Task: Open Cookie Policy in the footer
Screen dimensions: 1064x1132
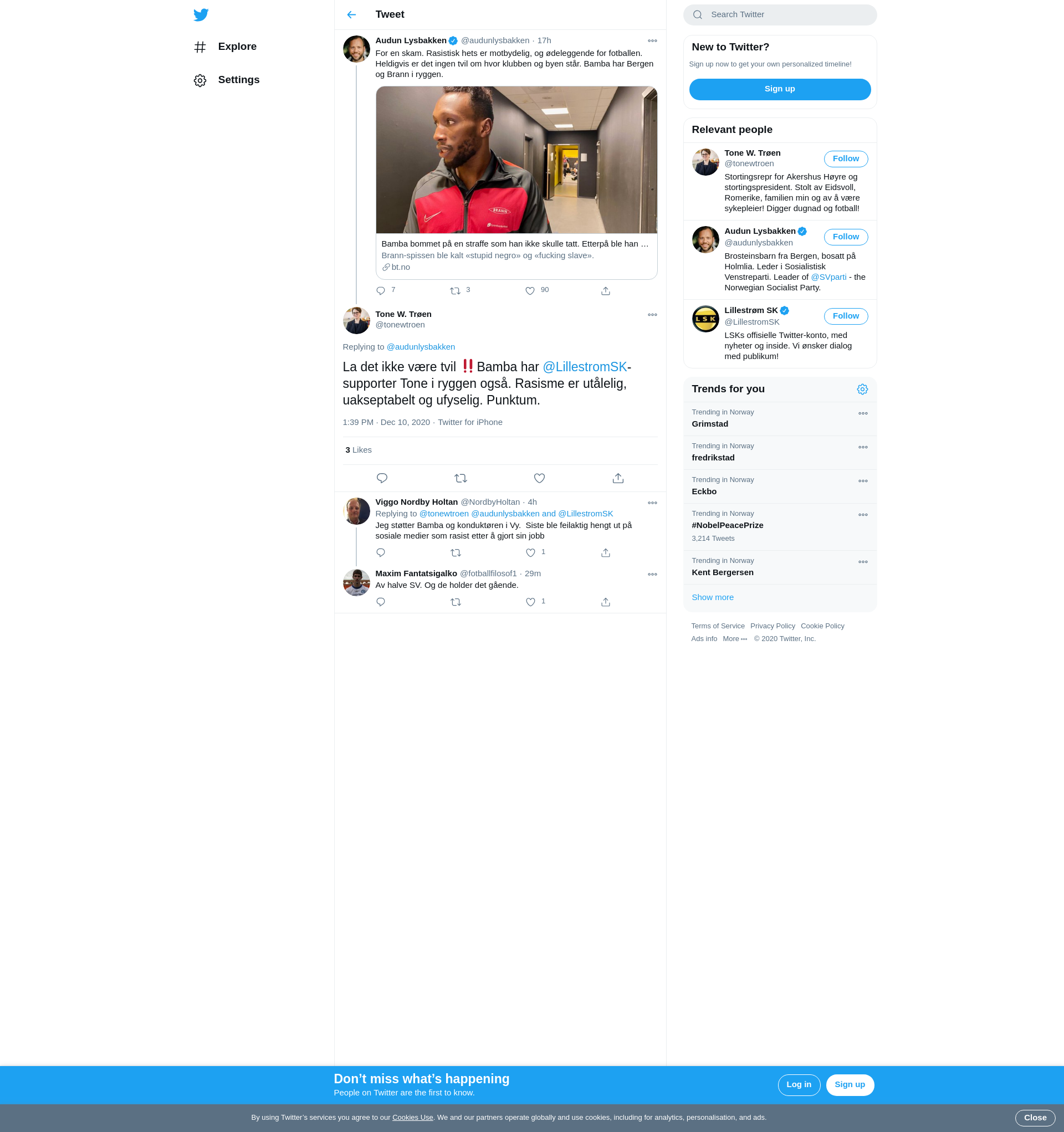Action: click(822, 626)
